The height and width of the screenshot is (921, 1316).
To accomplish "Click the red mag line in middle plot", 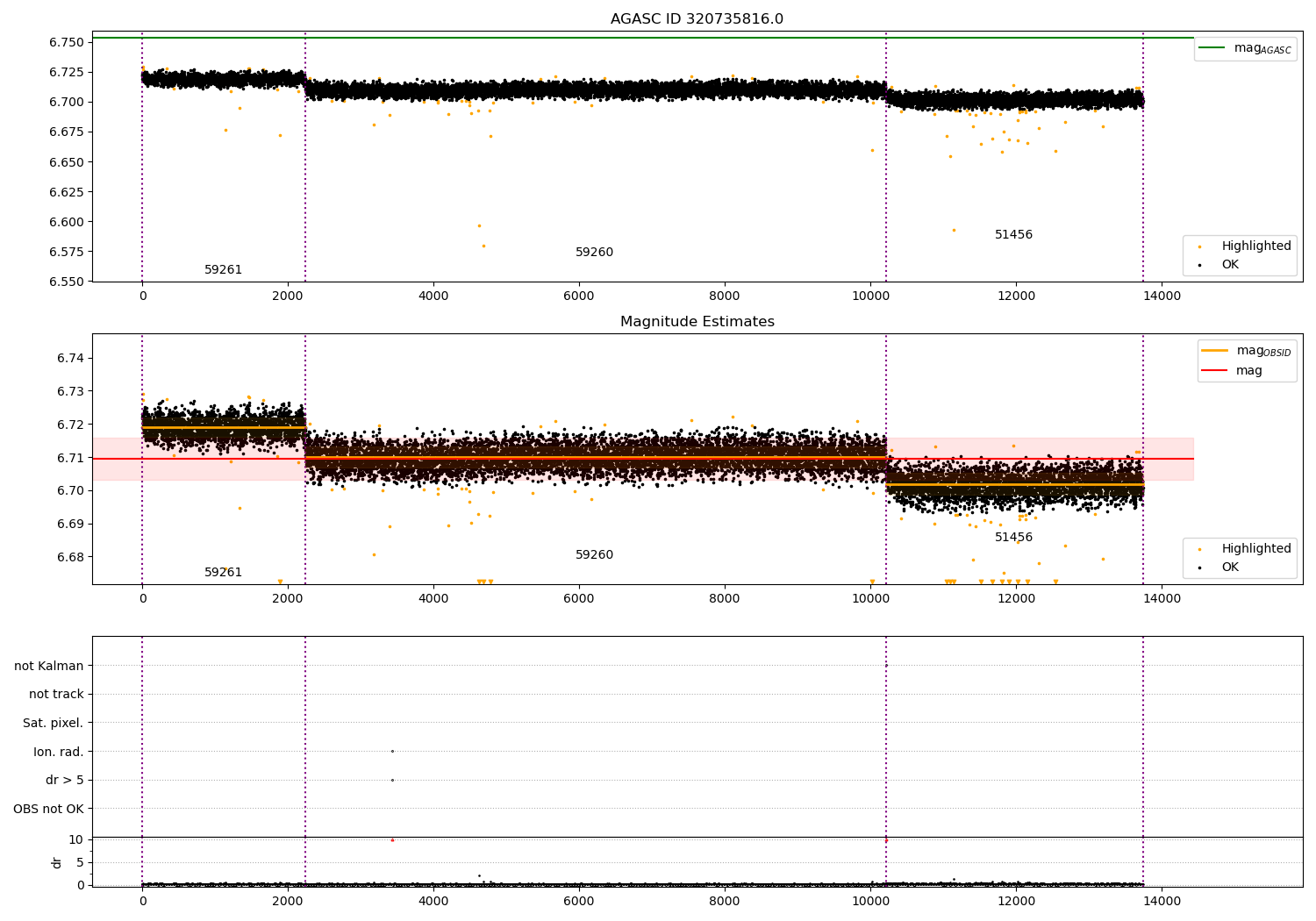I will click(x=642, y=459).
